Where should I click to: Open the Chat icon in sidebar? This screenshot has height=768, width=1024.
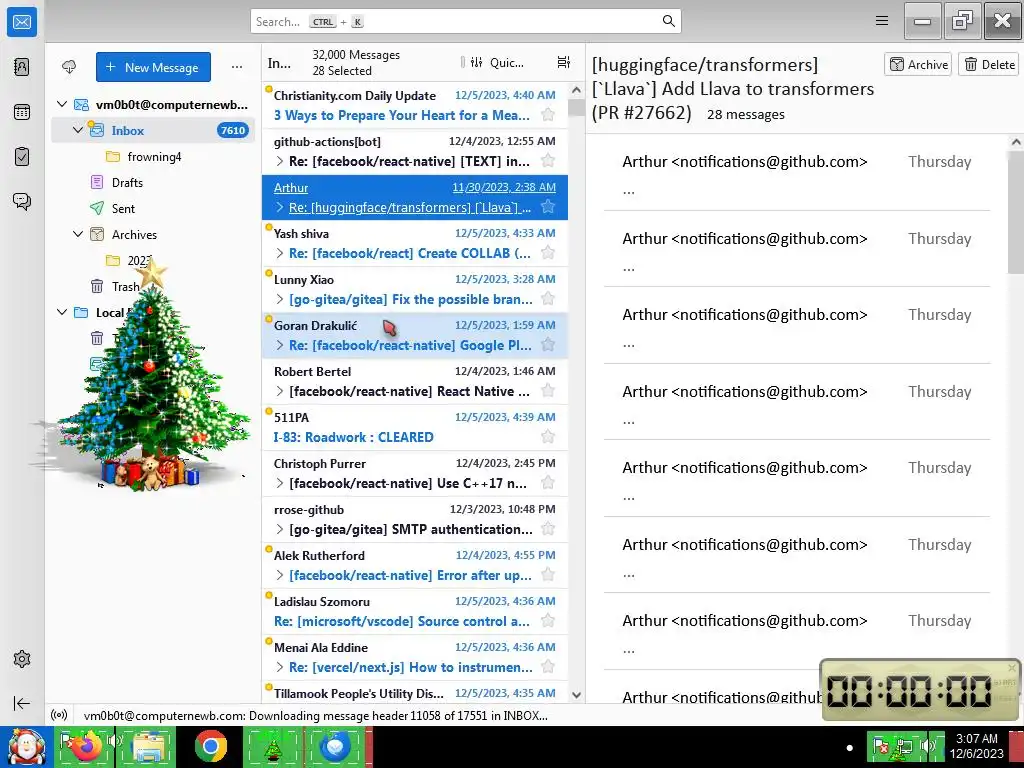pyautogui.click(x=22, y=201)
